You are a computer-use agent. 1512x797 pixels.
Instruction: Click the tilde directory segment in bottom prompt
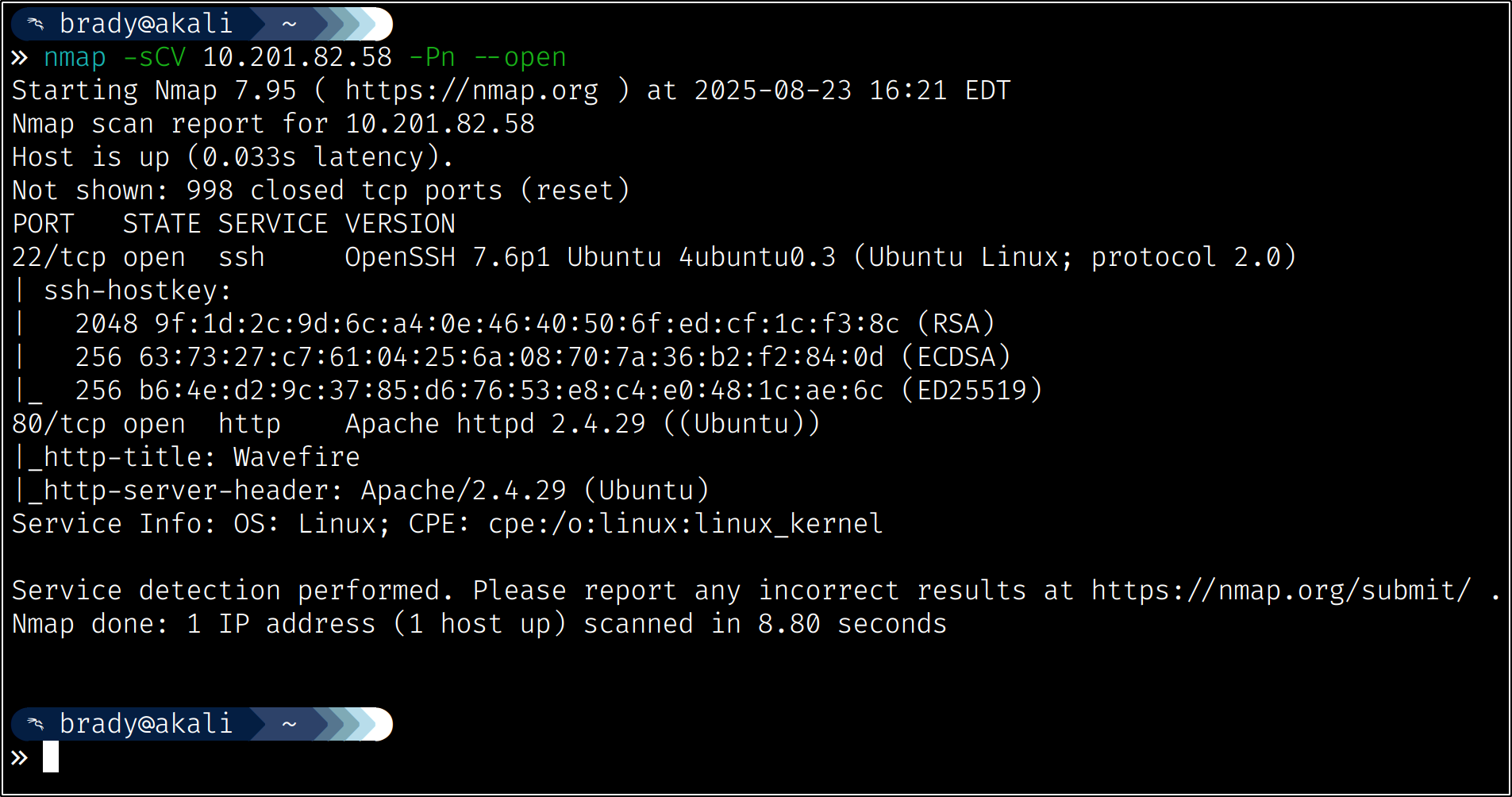coord(290,724)
